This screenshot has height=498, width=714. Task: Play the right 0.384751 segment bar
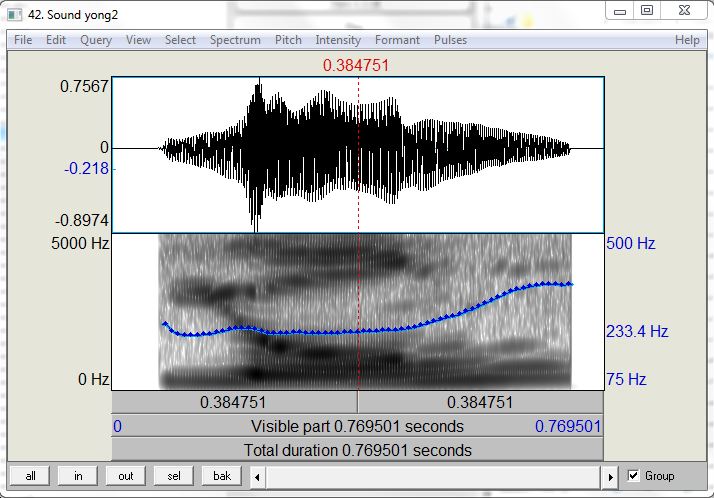[x=480, y=402]
